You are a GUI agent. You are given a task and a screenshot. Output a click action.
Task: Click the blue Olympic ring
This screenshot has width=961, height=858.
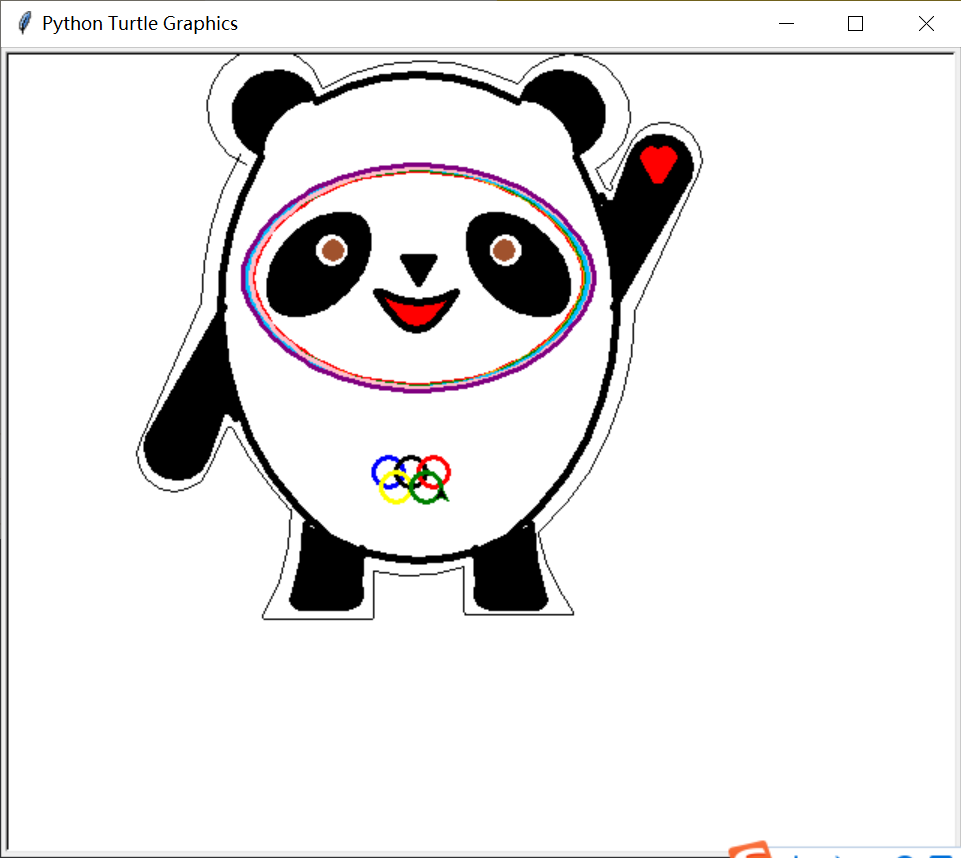tap(387, 472)
